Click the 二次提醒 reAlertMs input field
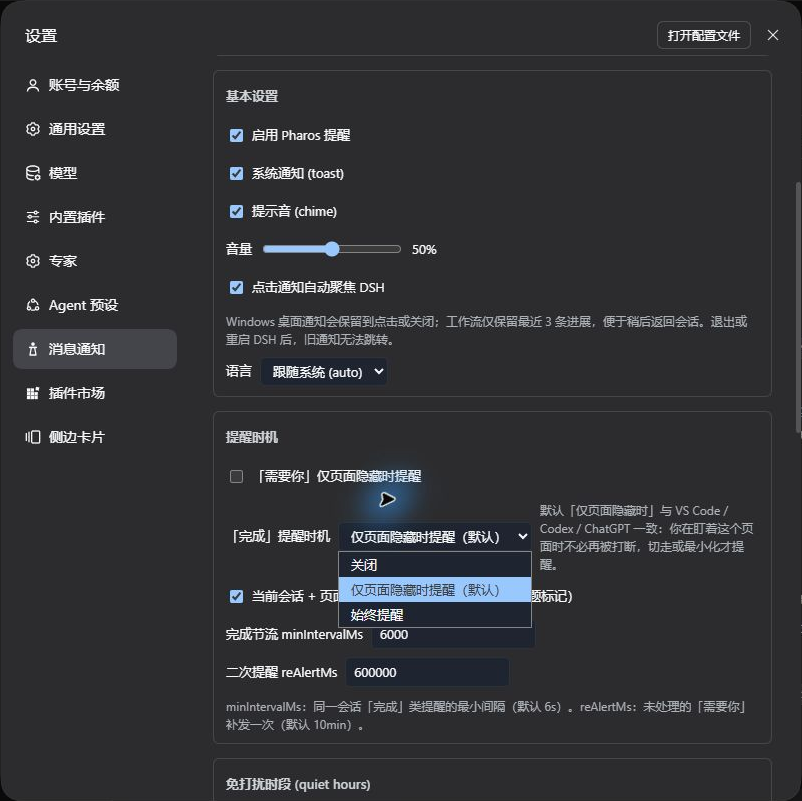The image size is (802, 801). click(428, 672)
